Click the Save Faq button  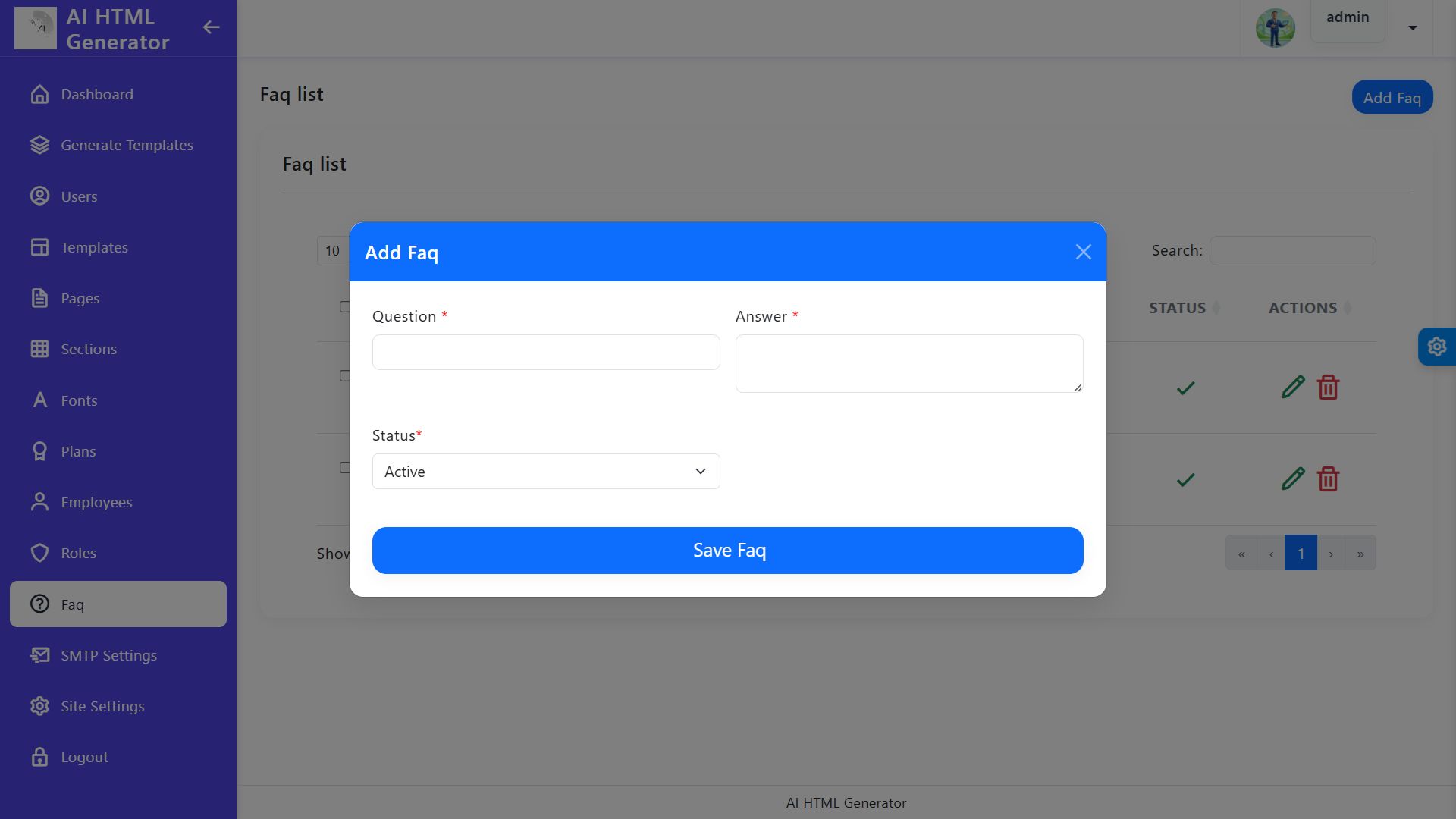pos(727,551)
